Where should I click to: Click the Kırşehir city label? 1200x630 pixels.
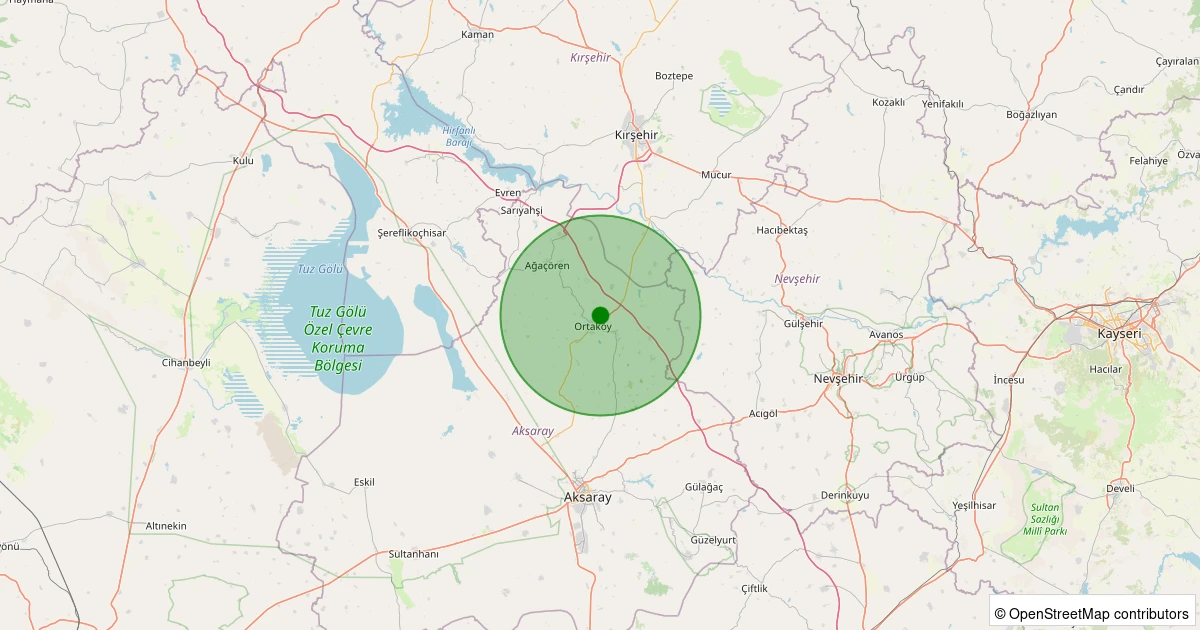[x=636, y=135]
